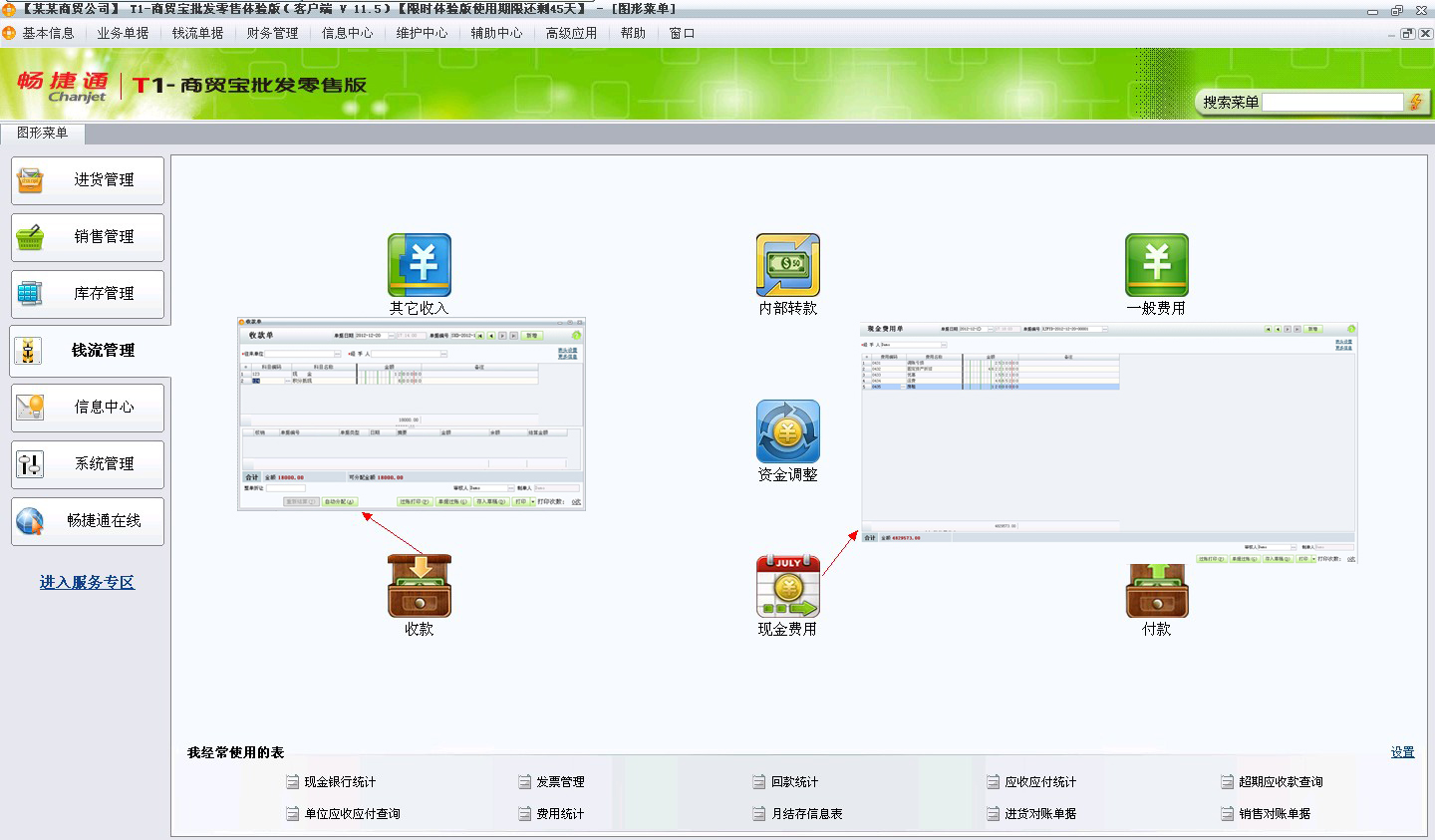This screenshot has height=840, width=1435.
Task: Click the 收款单 preview thumbnail
Action: tap(411, 414)
